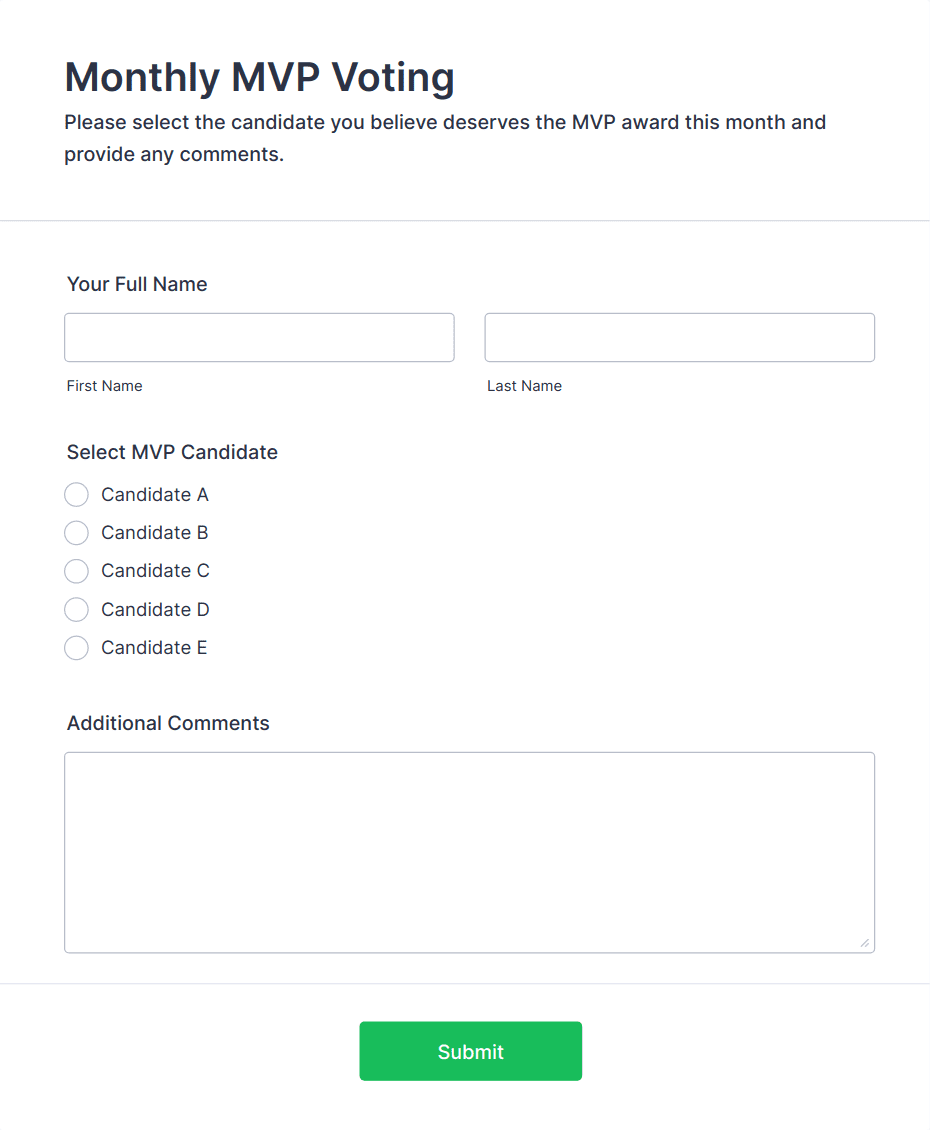Click the 'Monthly MVP Voting' heading
930x1130 pixels.
[x=260, y=77]
